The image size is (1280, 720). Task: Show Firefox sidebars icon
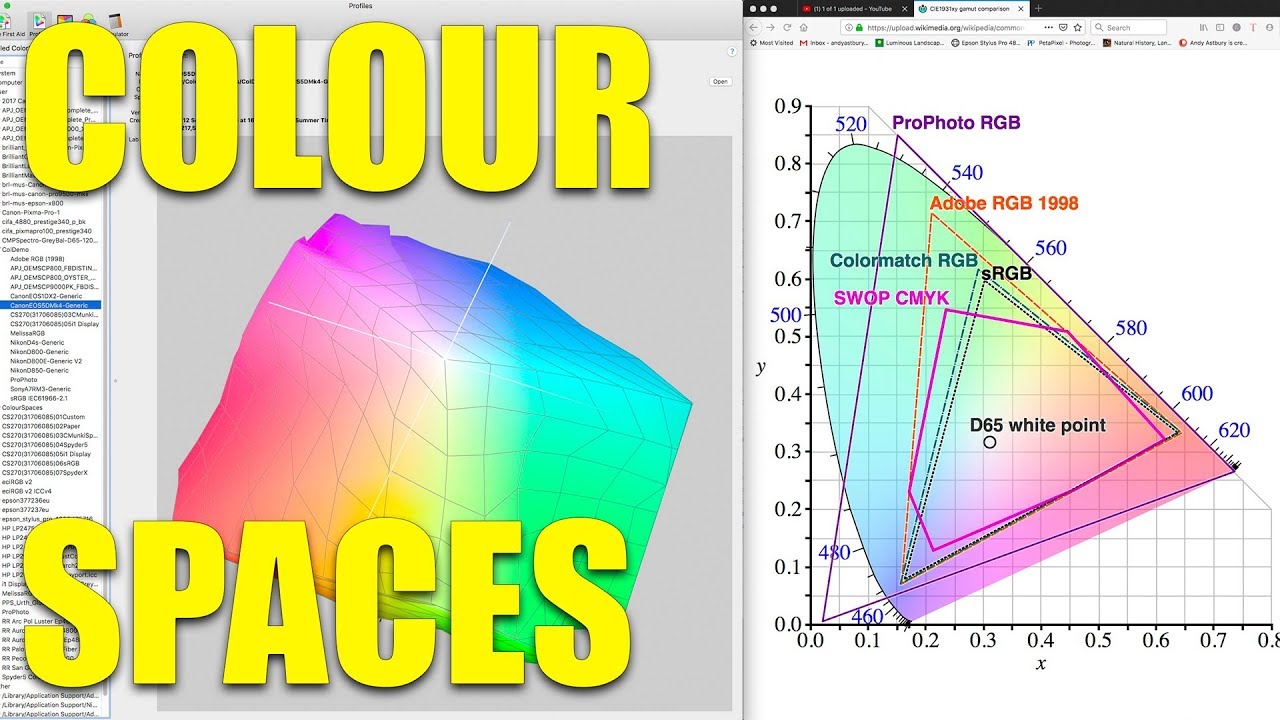click(1220, 28)
